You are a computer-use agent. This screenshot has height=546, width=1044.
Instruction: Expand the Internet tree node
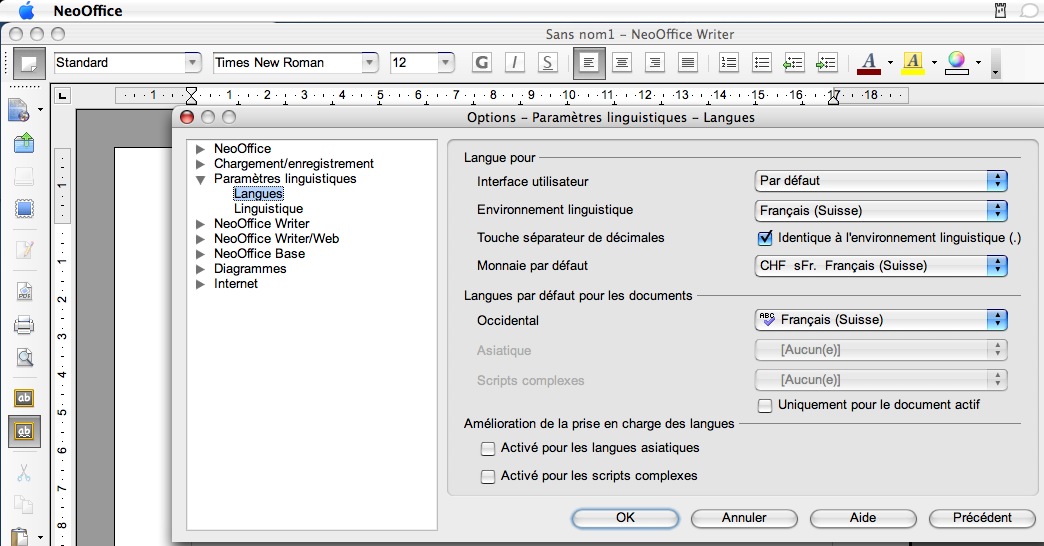[200, 284]
